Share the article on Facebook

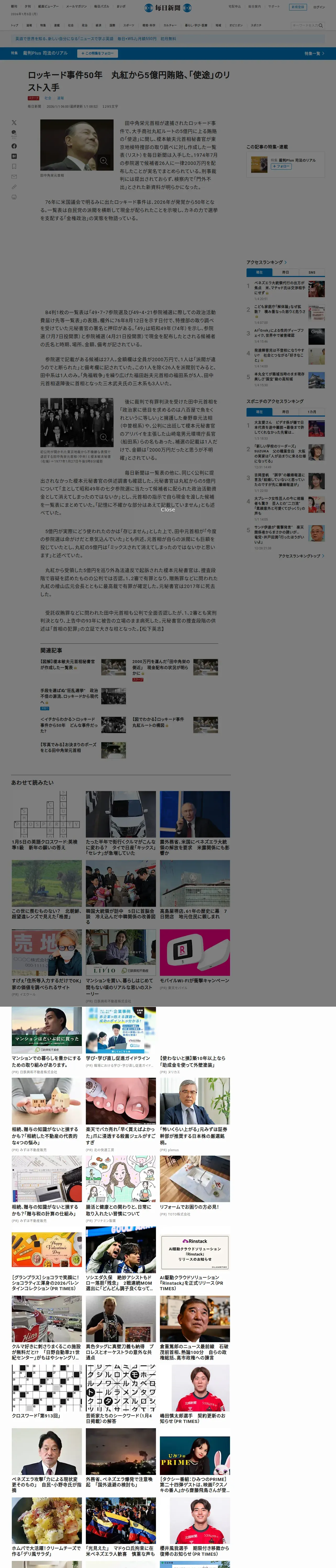coord(14,146)
